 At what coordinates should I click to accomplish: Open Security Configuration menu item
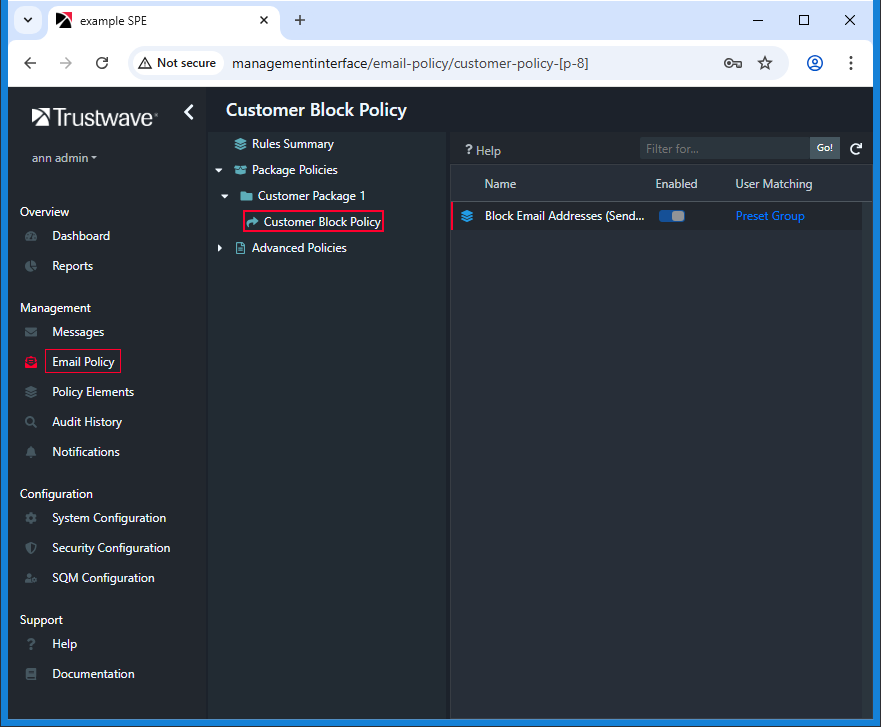pos(111,548)
